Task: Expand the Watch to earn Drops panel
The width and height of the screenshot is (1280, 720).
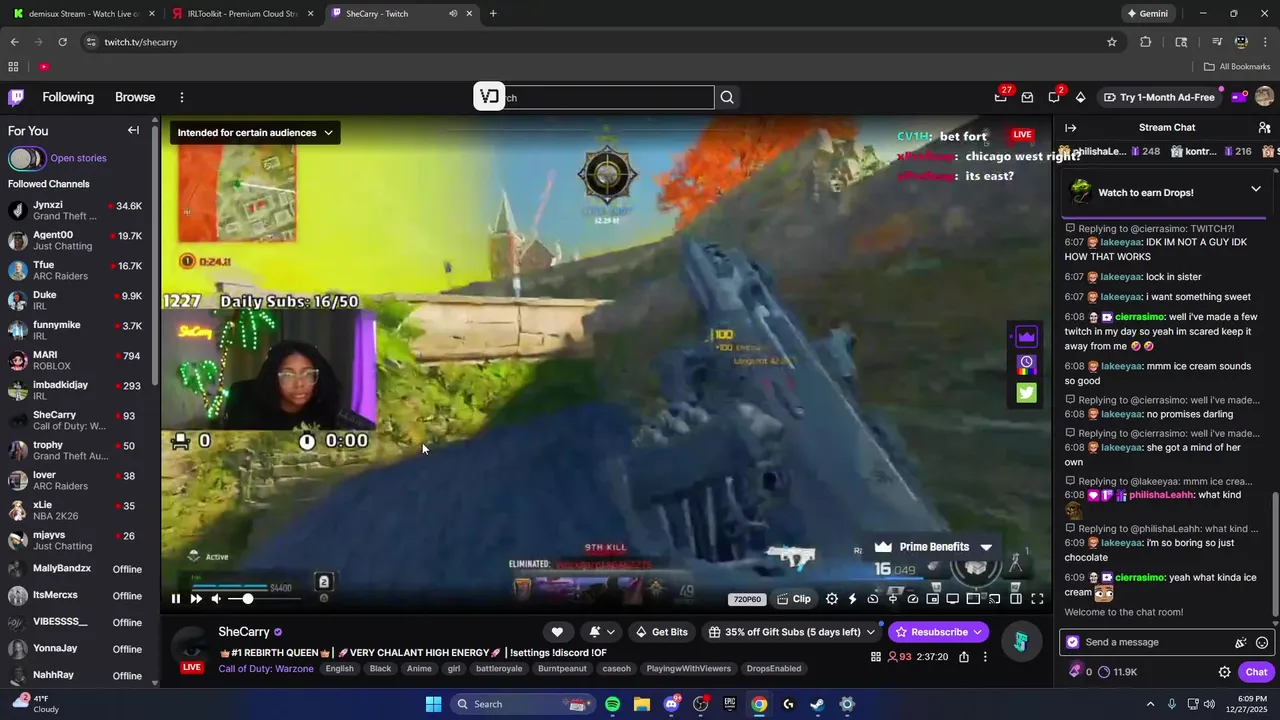Action: (x=1255, y=189)
